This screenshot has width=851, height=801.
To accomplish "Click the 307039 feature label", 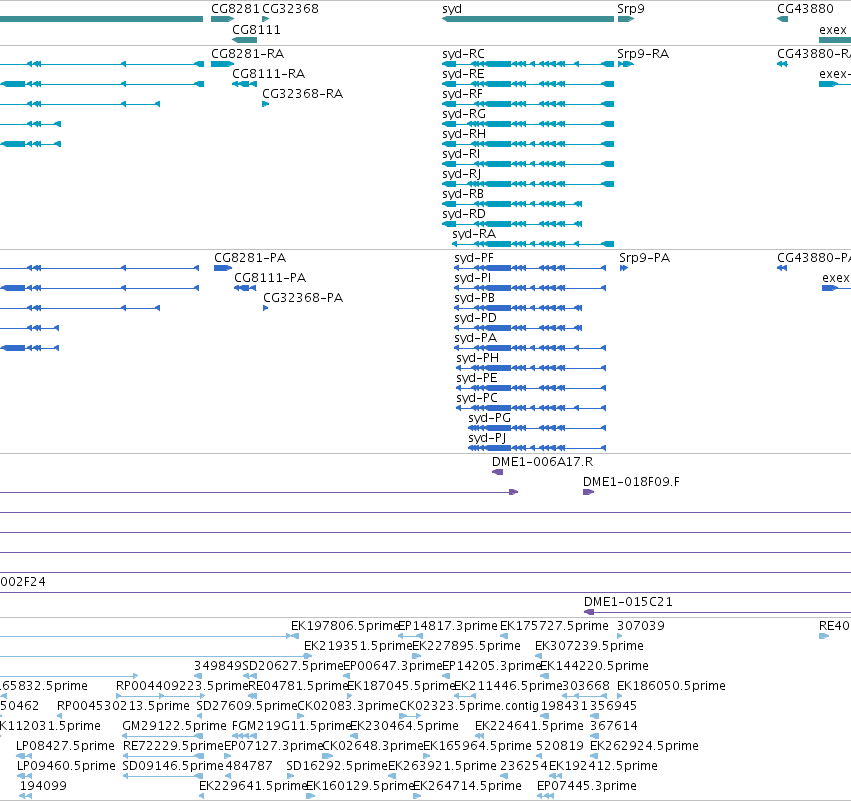I will point(641,626).
